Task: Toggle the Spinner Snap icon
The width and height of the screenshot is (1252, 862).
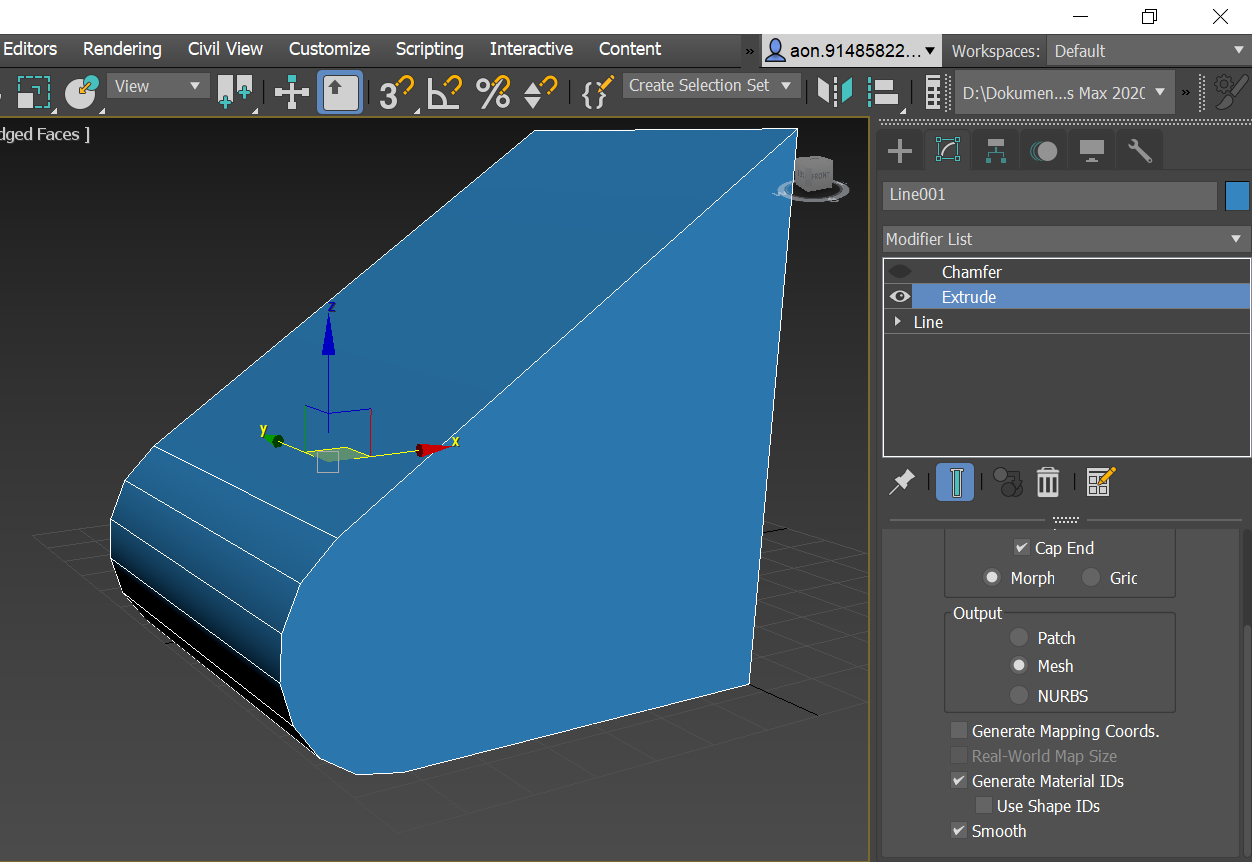Action: 541,92
